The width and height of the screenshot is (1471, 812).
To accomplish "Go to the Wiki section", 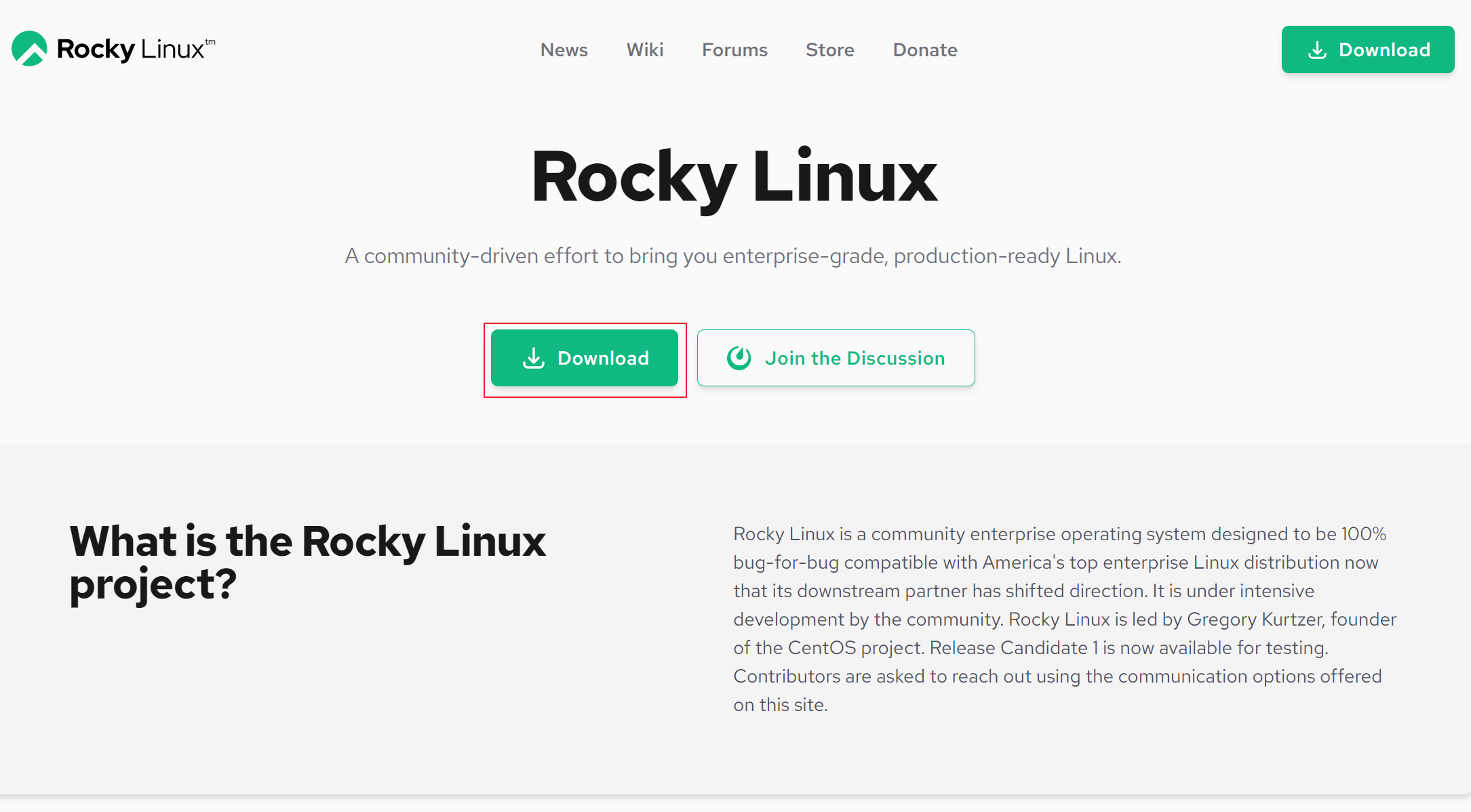I will click(x=644, y=49).
